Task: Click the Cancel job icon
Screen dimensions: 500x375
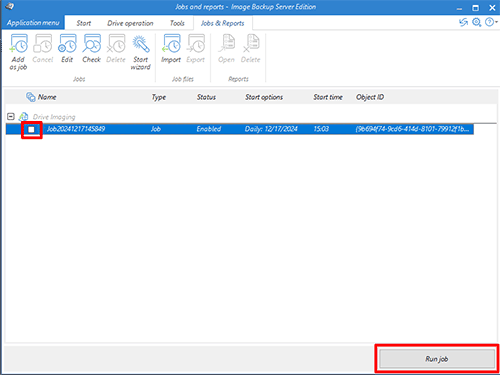Action: pos(43,49)
